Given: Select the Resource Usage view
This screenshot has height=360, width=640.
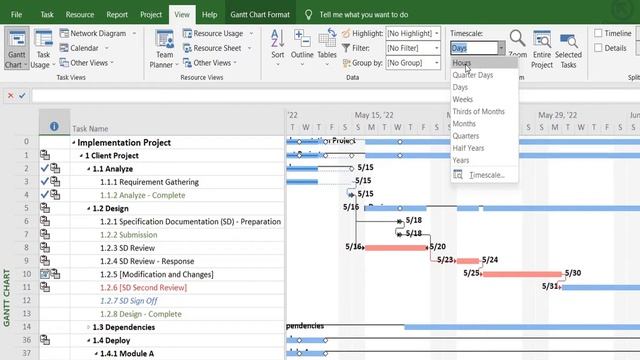Looking at the screenshot, I should click(218, 33).
